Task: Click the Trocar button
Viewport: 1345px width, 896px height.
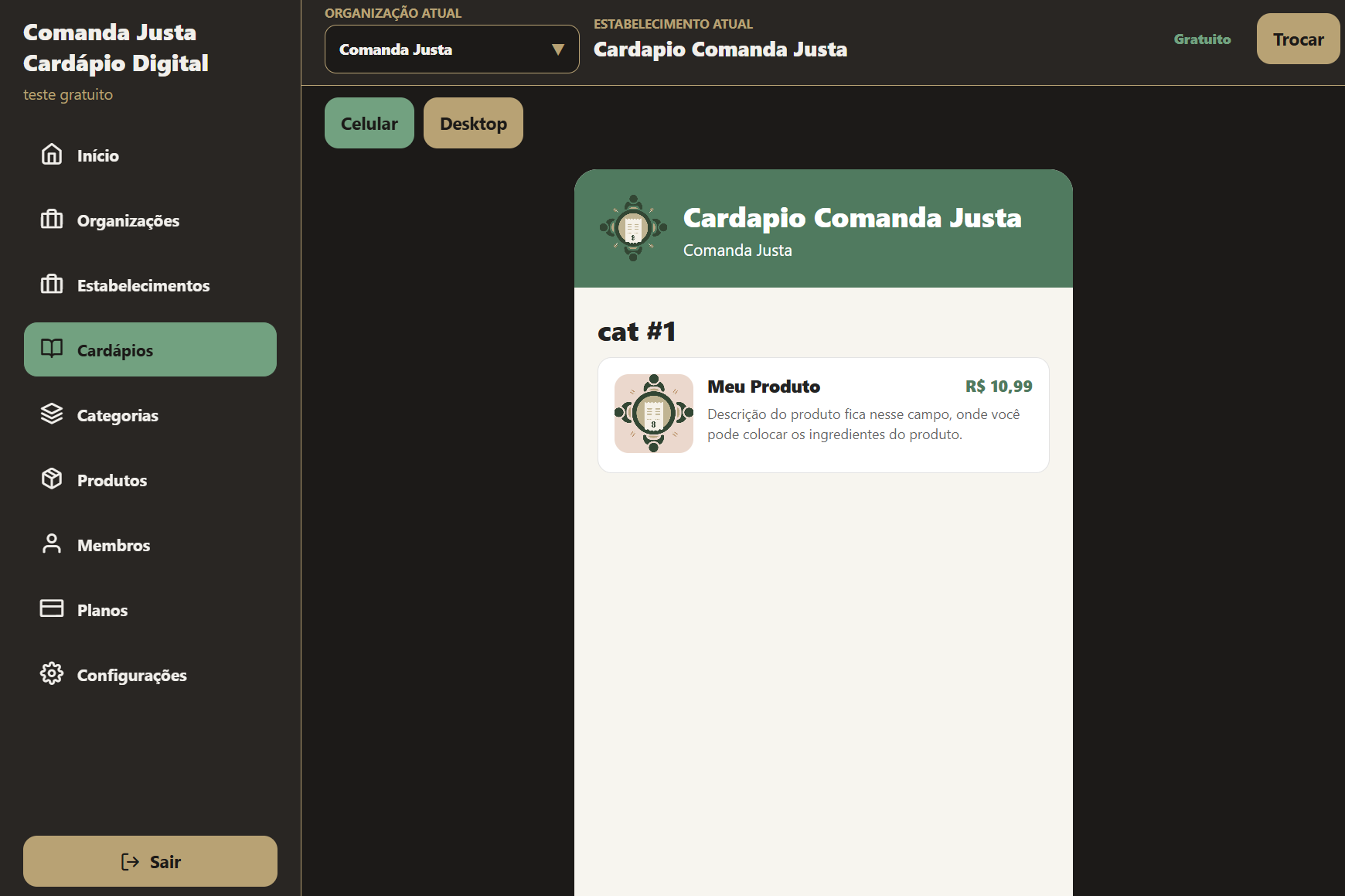Action: [1299, 39]
